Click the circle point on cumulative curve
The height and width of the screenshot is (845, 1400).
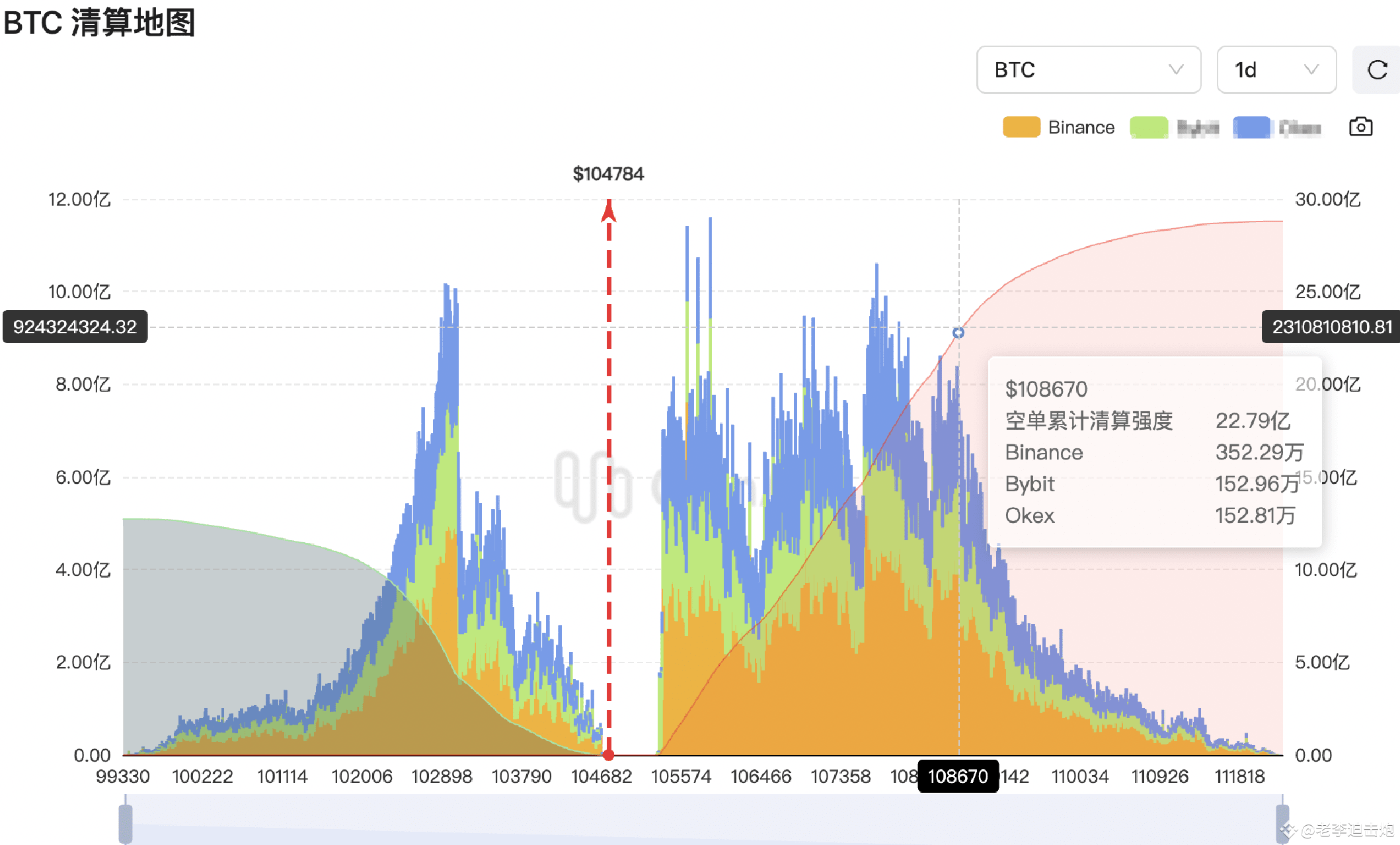point(958,333)
